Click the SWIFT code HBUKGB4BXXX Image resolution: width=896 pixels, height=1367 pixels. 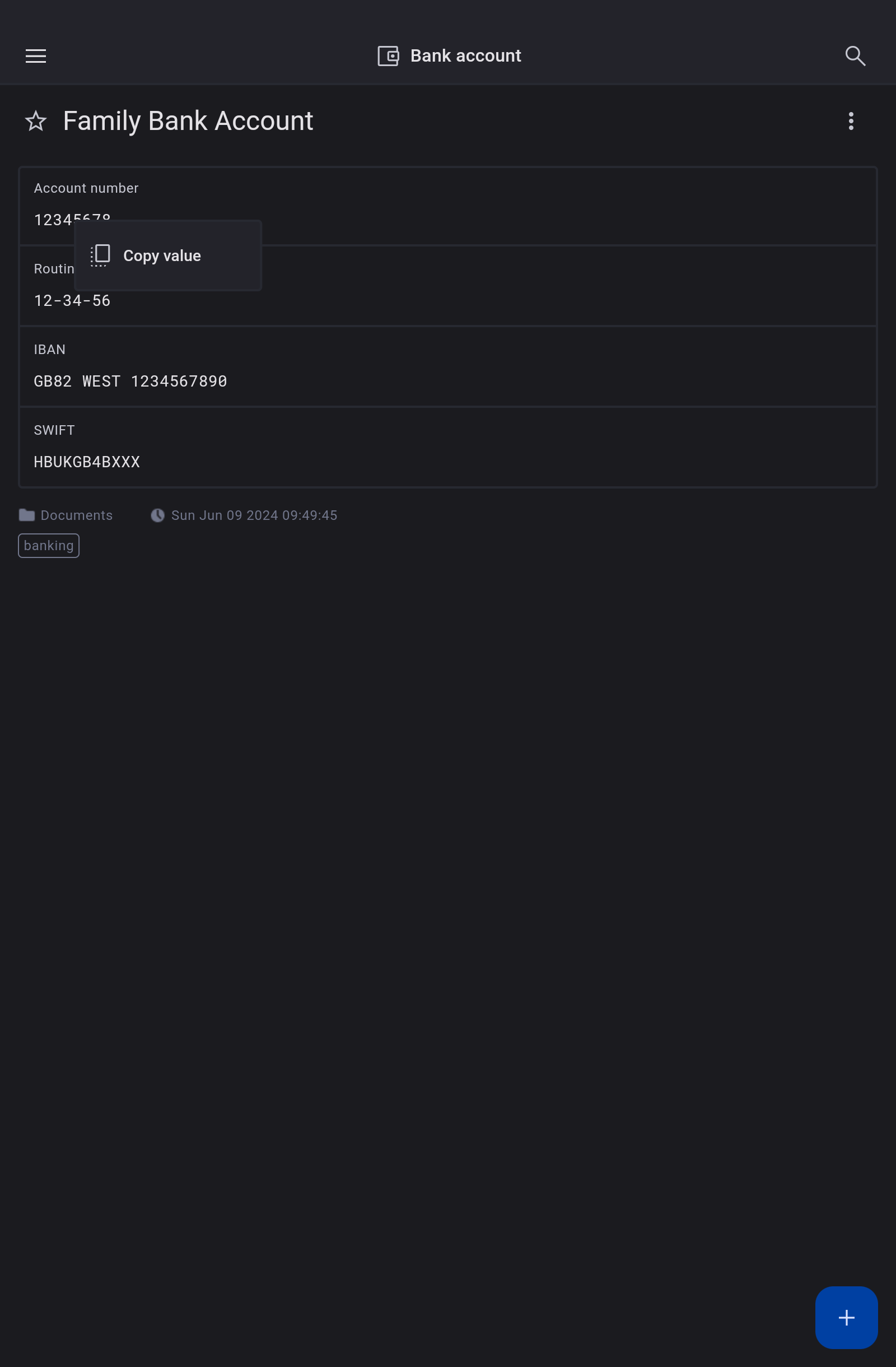(x=87, y=462)
